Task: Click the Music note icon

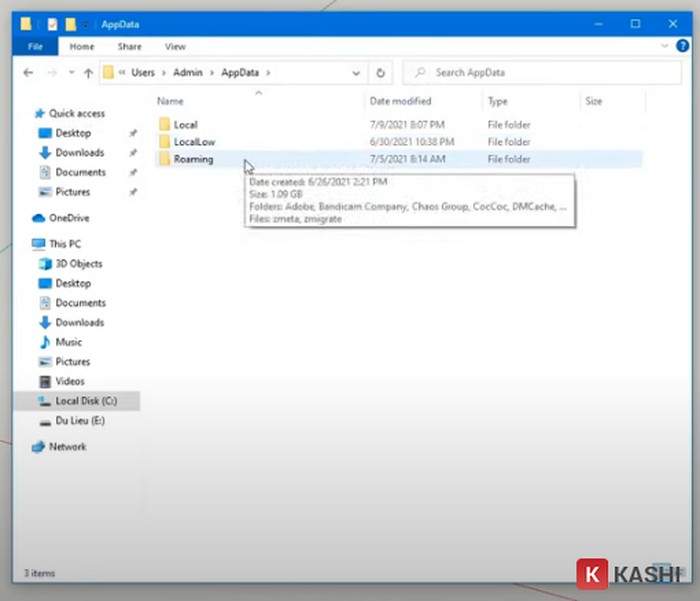Action: coord(45,342)
